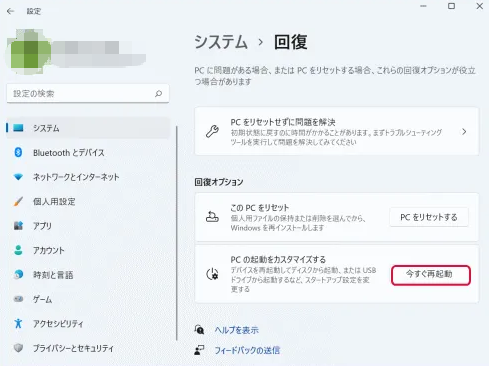Expand PC をリセットせずに問題を解決 chevron
The width and height of the screenshot is (489, 366).
464,132
